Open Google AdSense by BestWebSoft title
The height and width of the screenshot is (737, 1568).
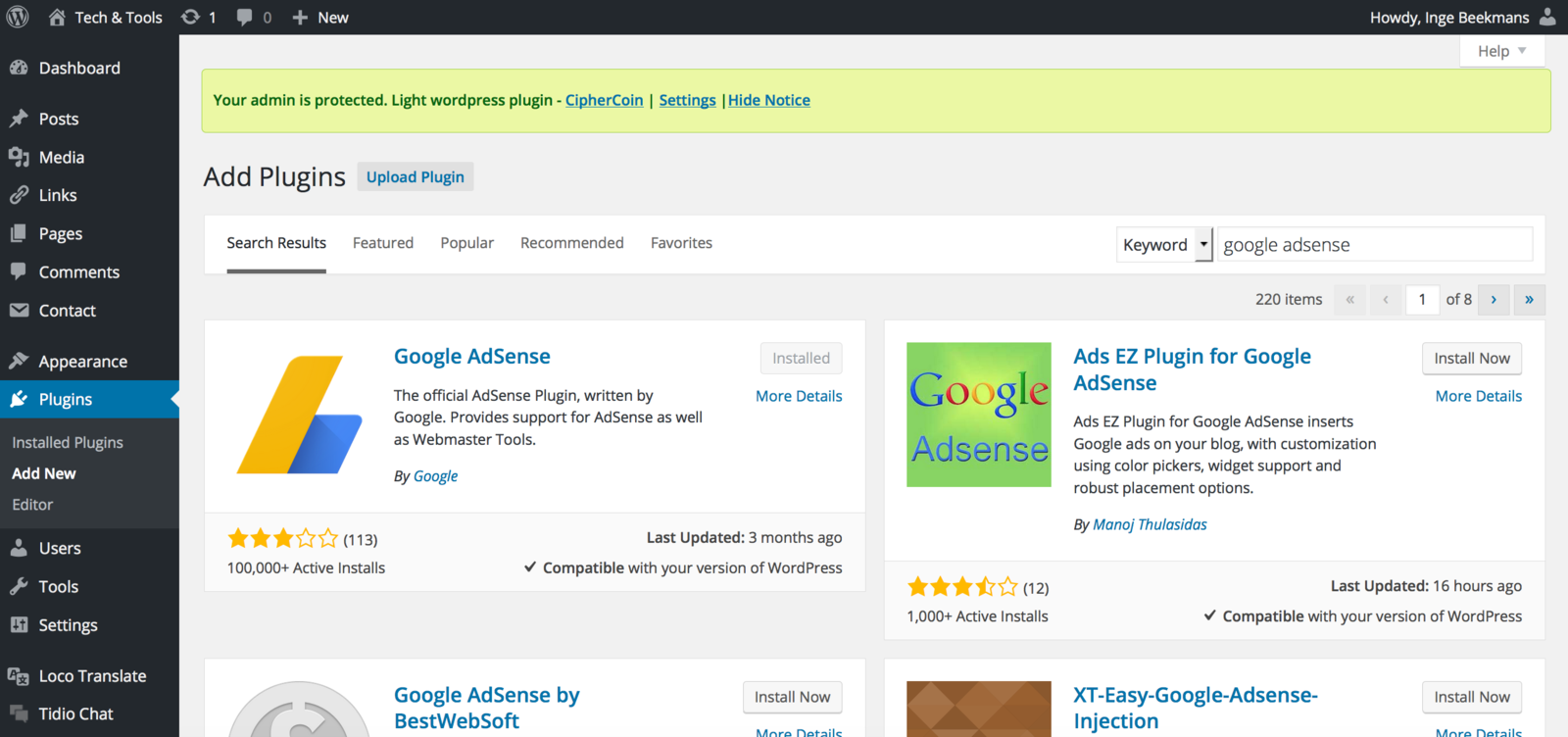tap(486, 708)
